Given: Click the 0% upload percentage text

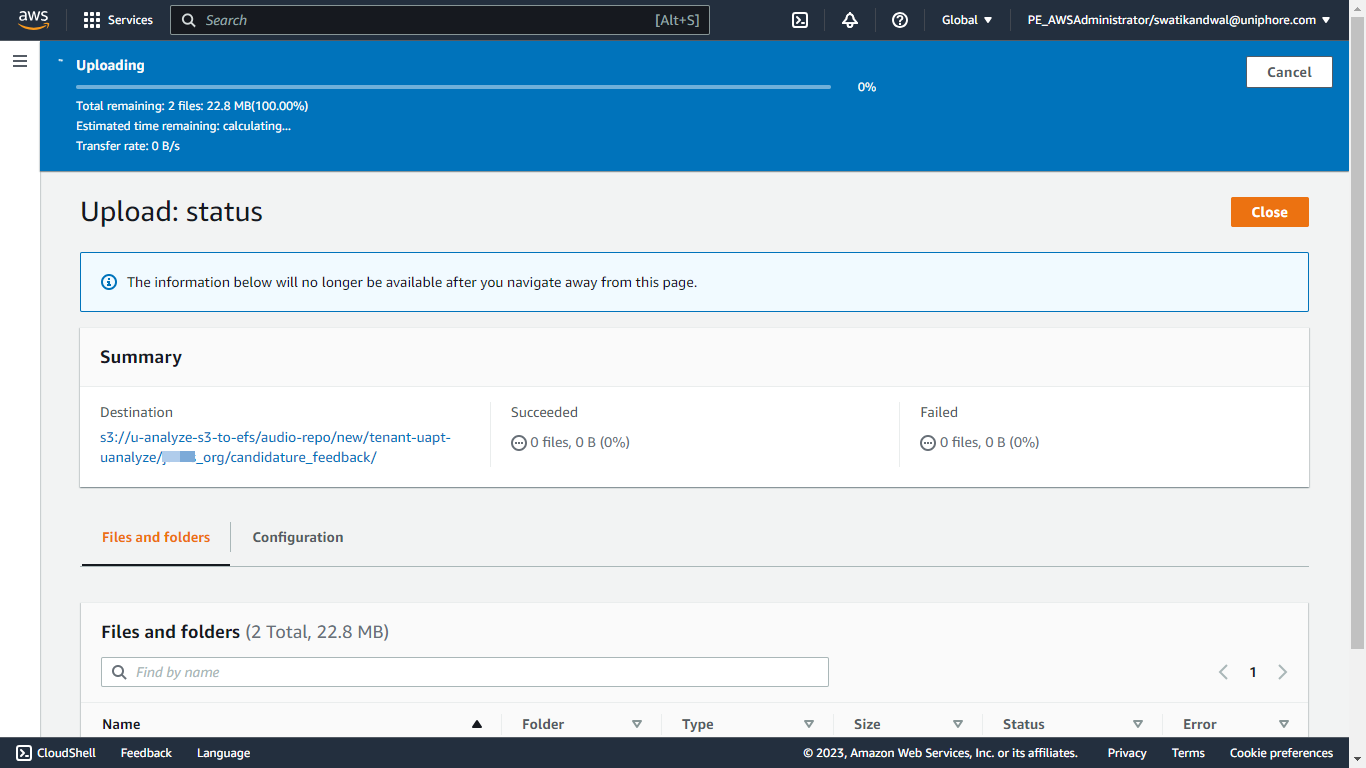Looking at the screenshot, I should 867,87.
